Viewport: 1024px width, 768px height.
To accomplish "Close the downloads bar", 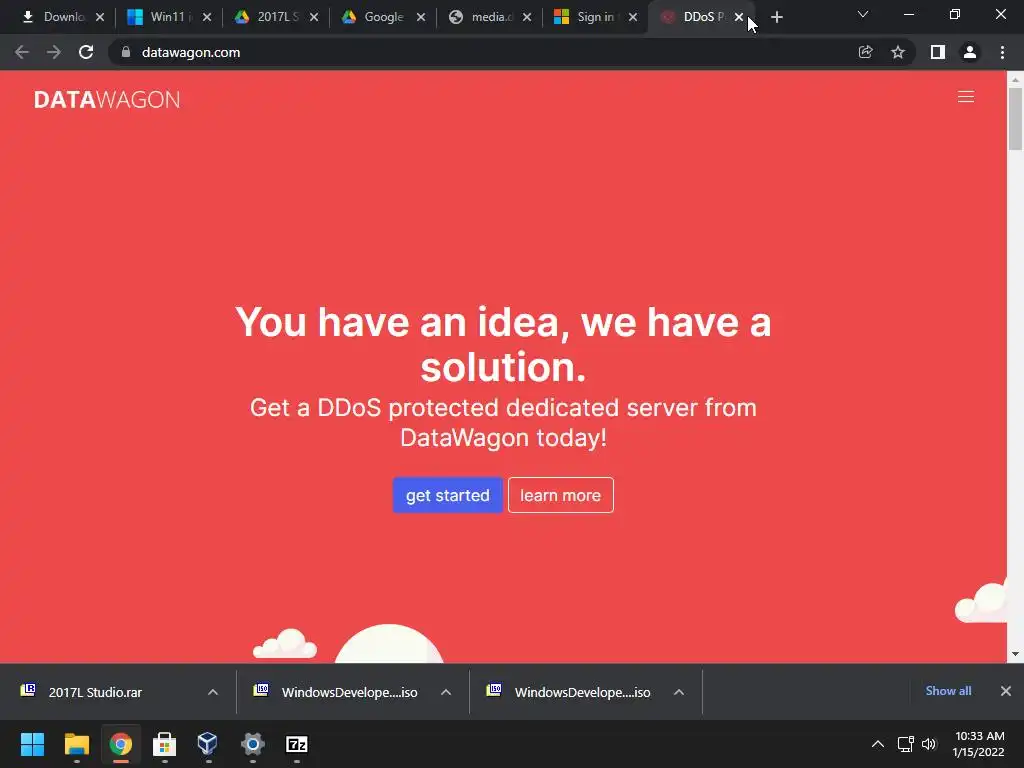I will pos(1006,691).
